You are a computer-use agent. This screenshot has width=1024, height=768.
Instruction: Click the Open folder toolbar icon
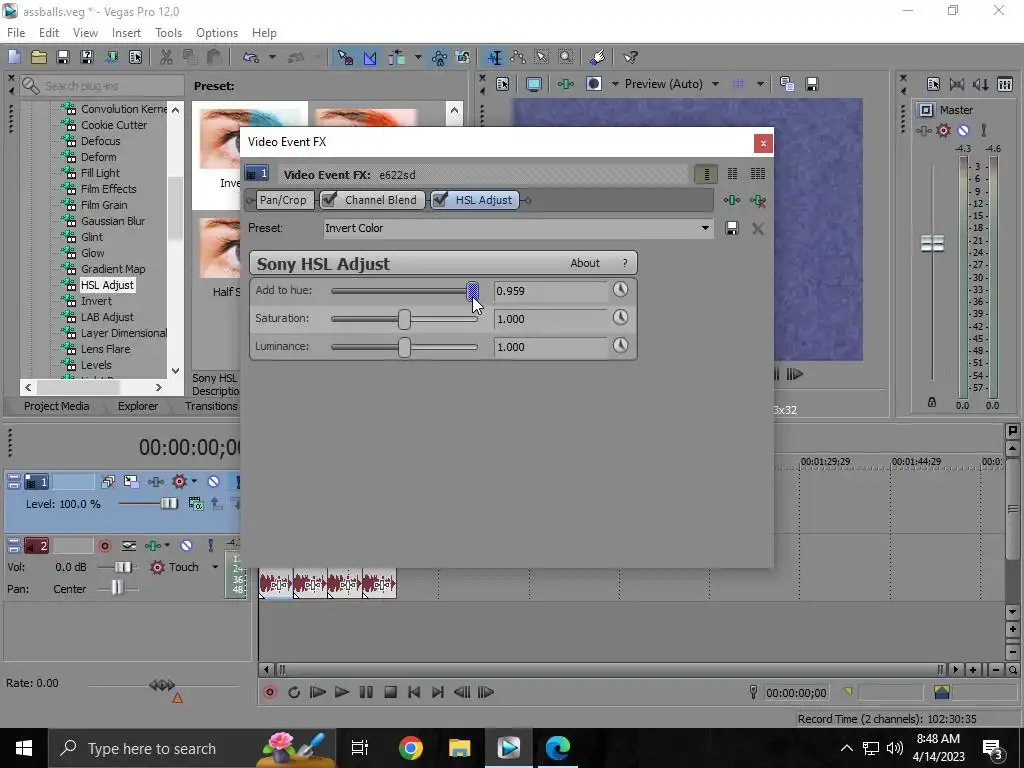point(39,57)
